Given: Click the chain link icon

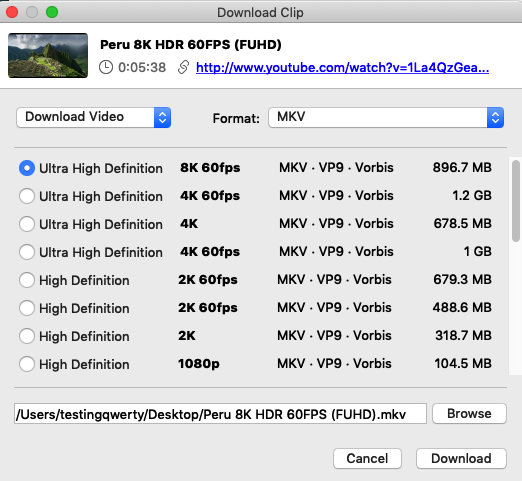Looking at the screenshot, I should [x=183, y=67].
